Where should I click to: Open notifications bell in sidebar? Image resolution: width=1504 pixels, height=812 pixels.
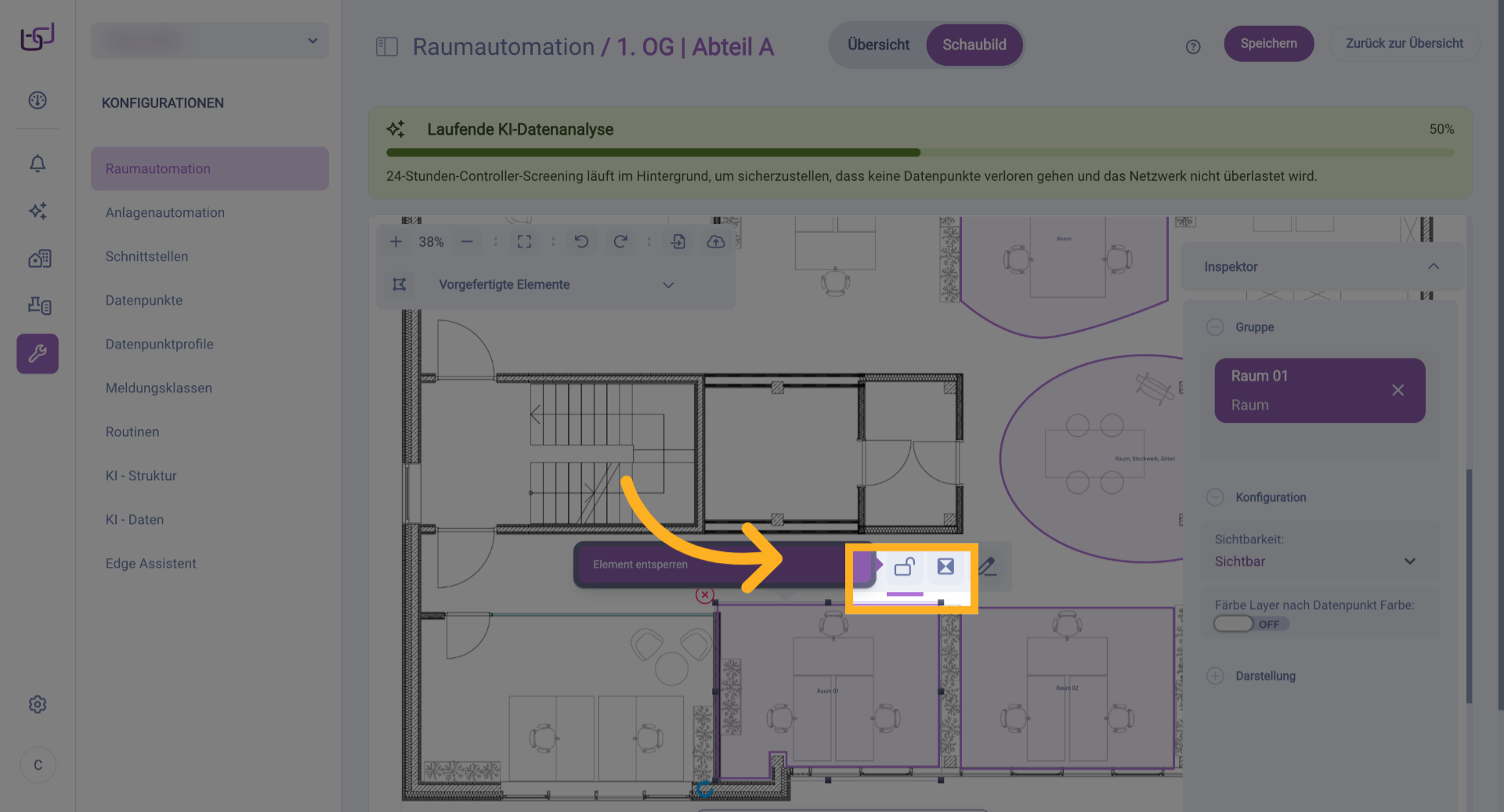point(38,164)
